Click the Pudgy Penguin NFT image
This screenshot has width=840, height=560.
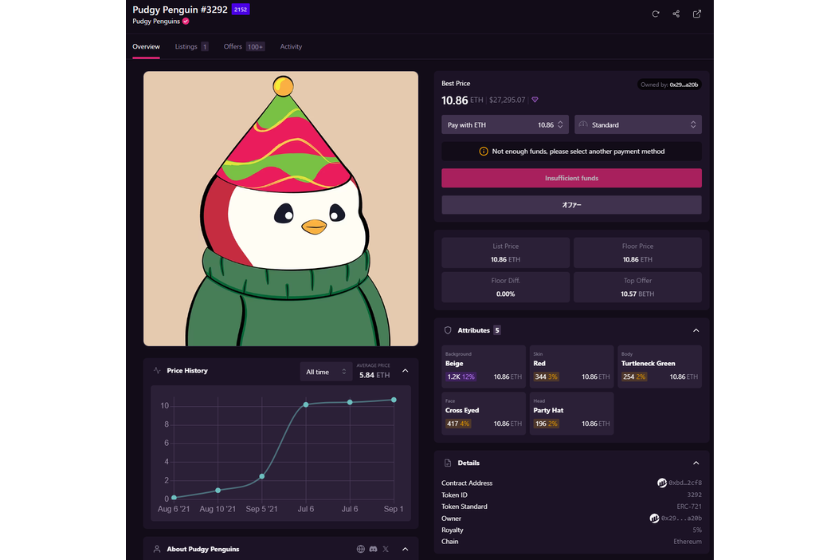[281, 208]
